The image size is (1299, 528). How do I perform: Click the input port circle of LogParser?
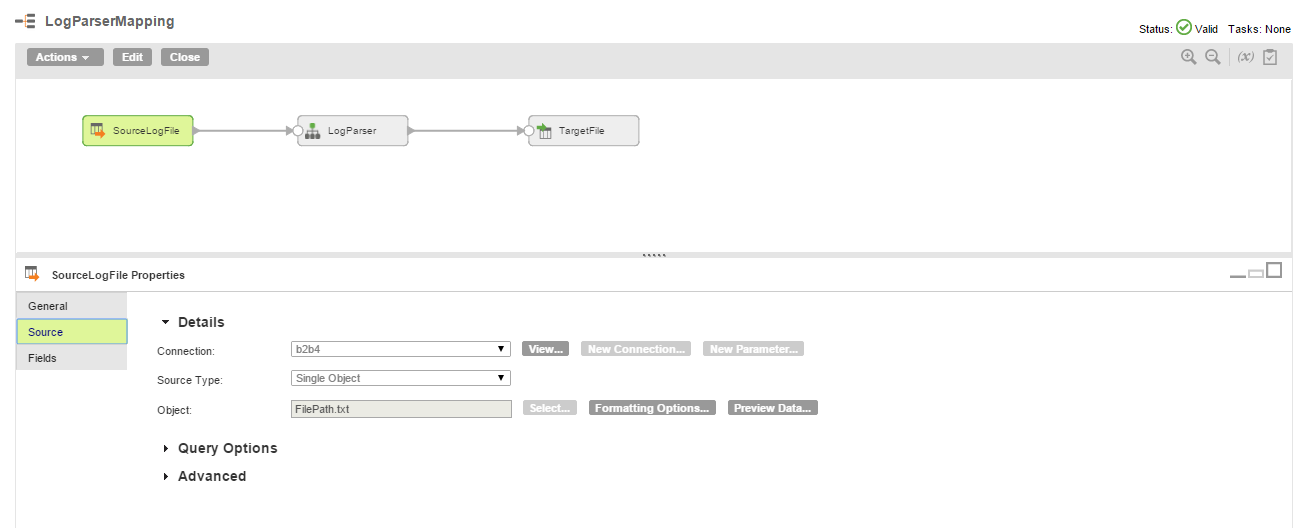[x=297, y=130]
